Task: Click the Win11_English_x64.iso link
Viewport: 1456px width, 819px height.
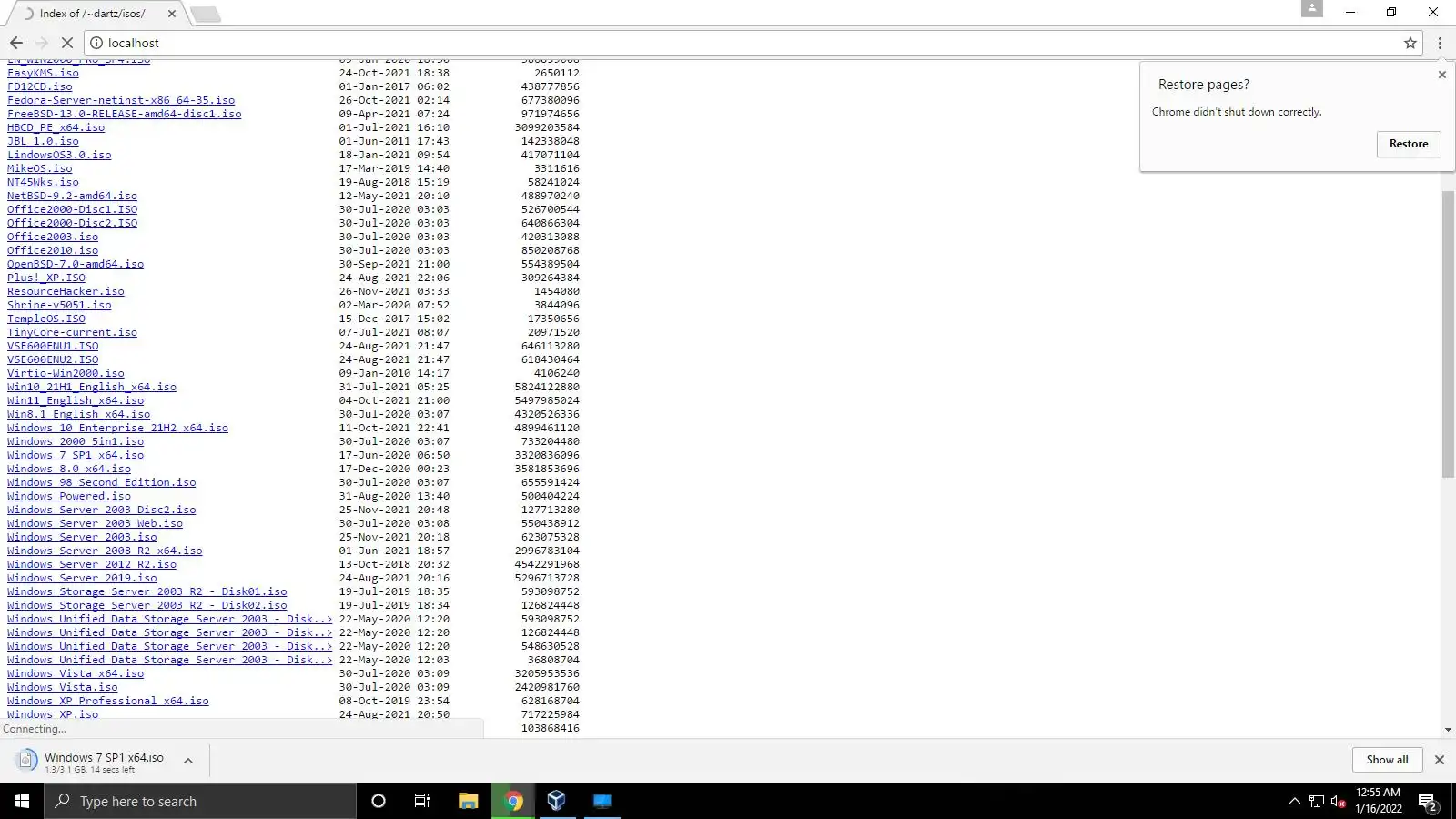Action: 76,400
